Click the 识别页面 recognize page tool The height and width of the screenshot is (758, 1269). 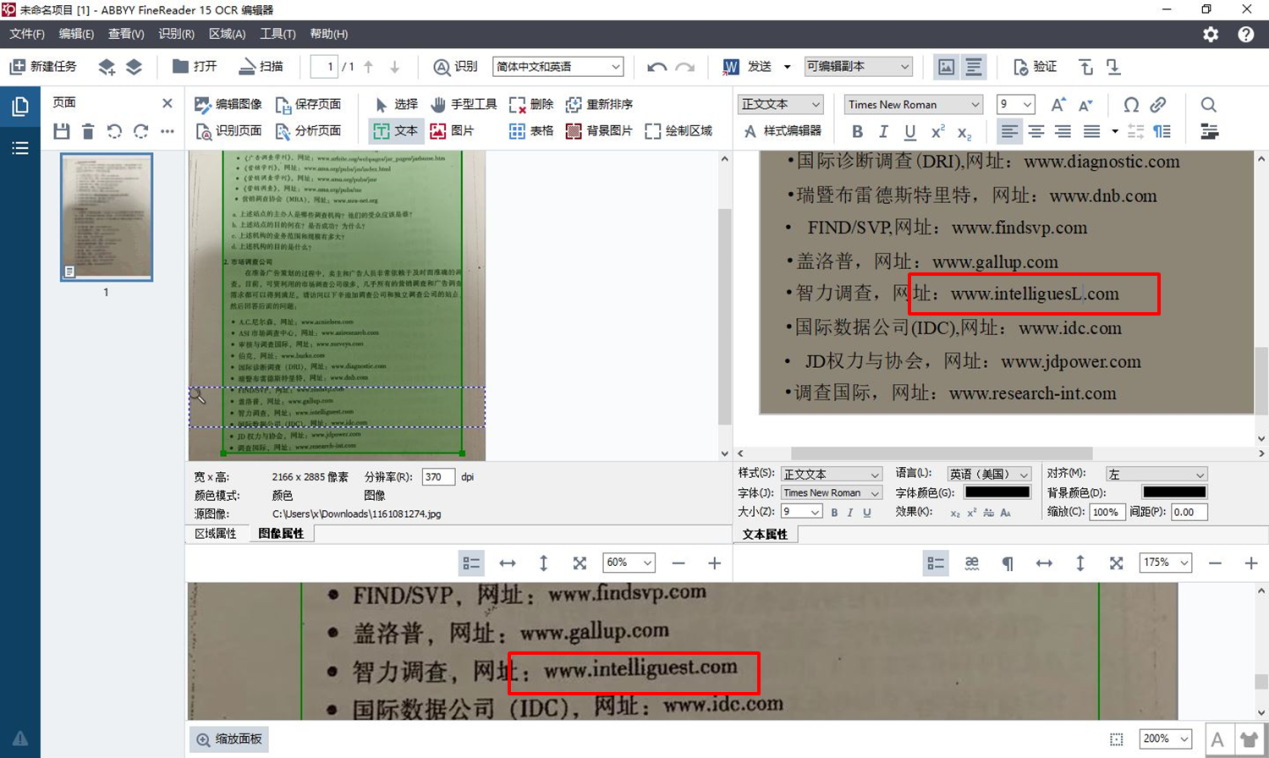228,131
